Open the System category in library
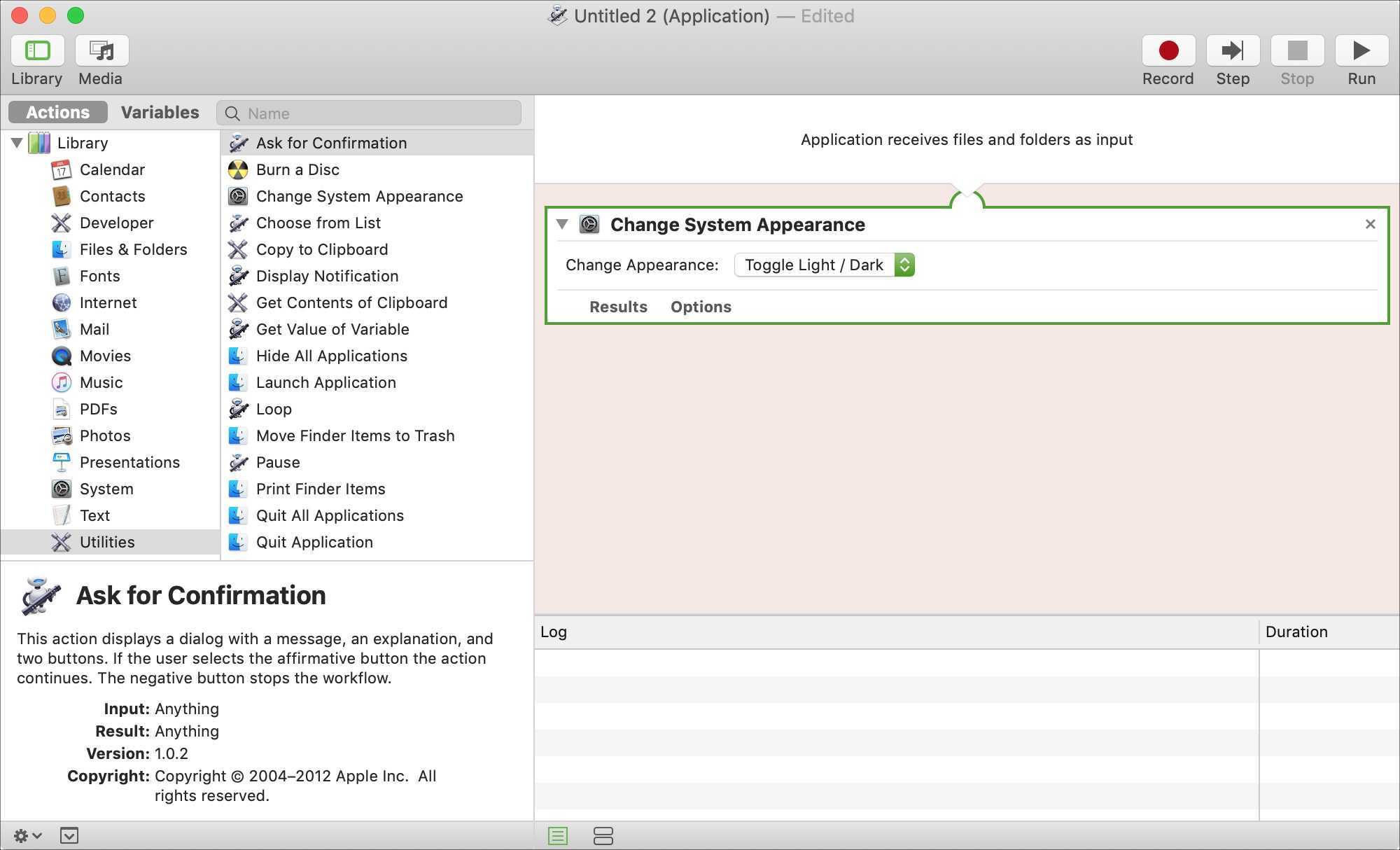Viewport: 1400px width, 850px height. [106, 489]
